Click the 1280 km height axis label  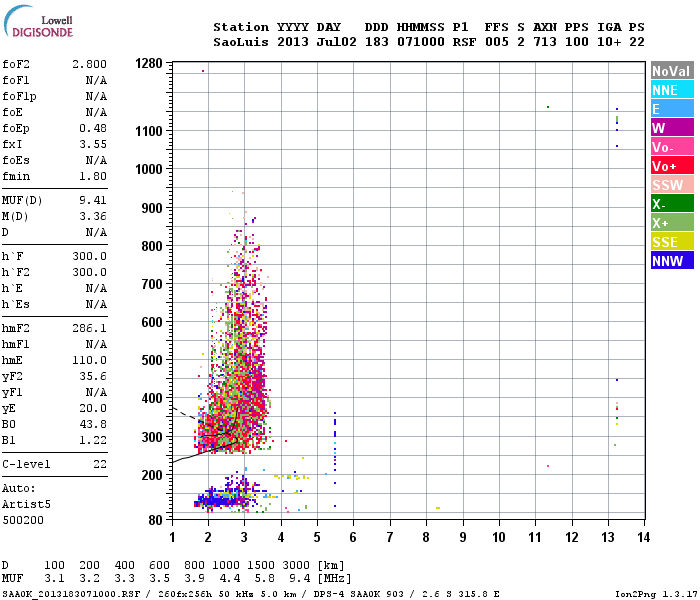pos(149,64)
